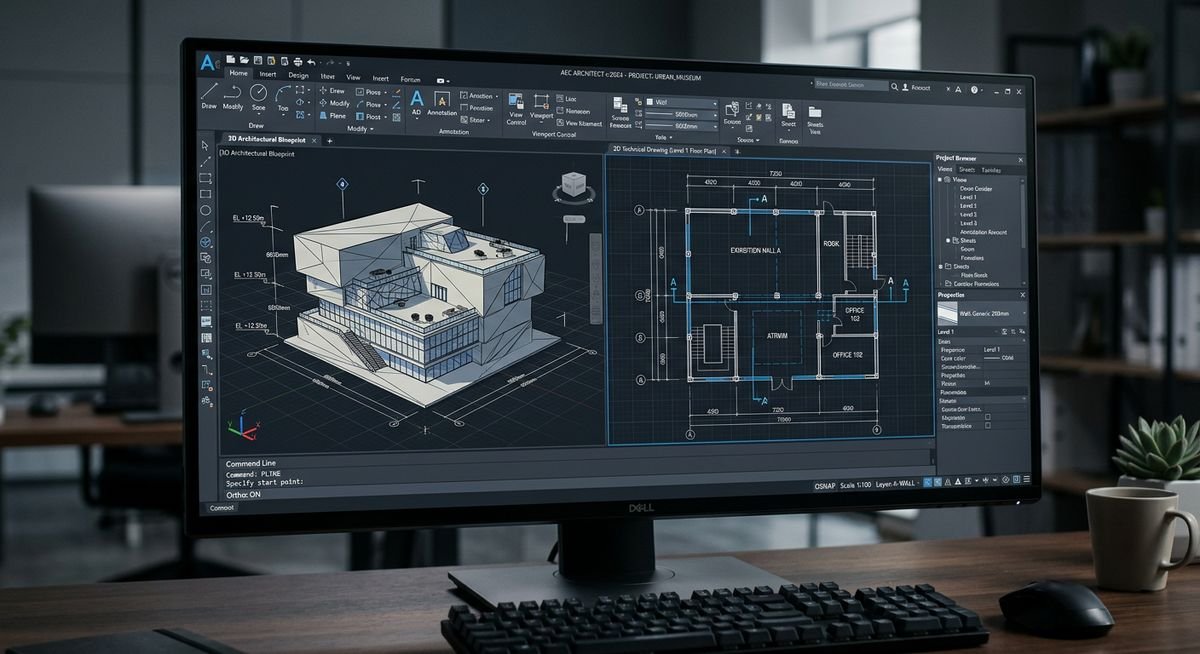
Task: Expand the Modify panel dropdown arrow
Action: pos(371,129)
